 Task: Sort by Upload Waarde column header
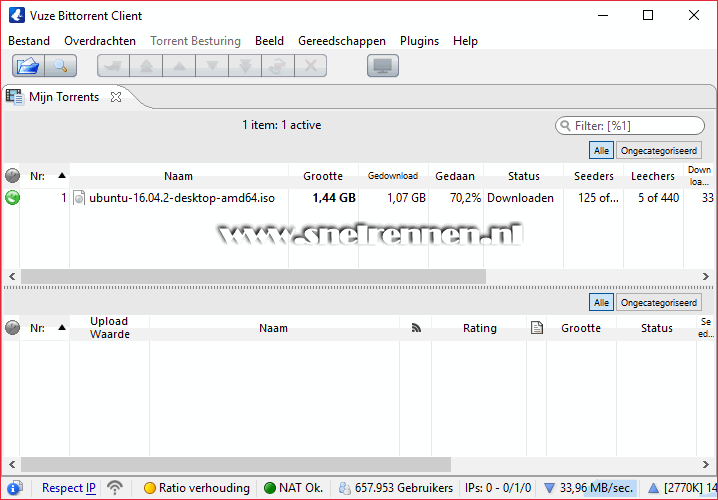109,328
